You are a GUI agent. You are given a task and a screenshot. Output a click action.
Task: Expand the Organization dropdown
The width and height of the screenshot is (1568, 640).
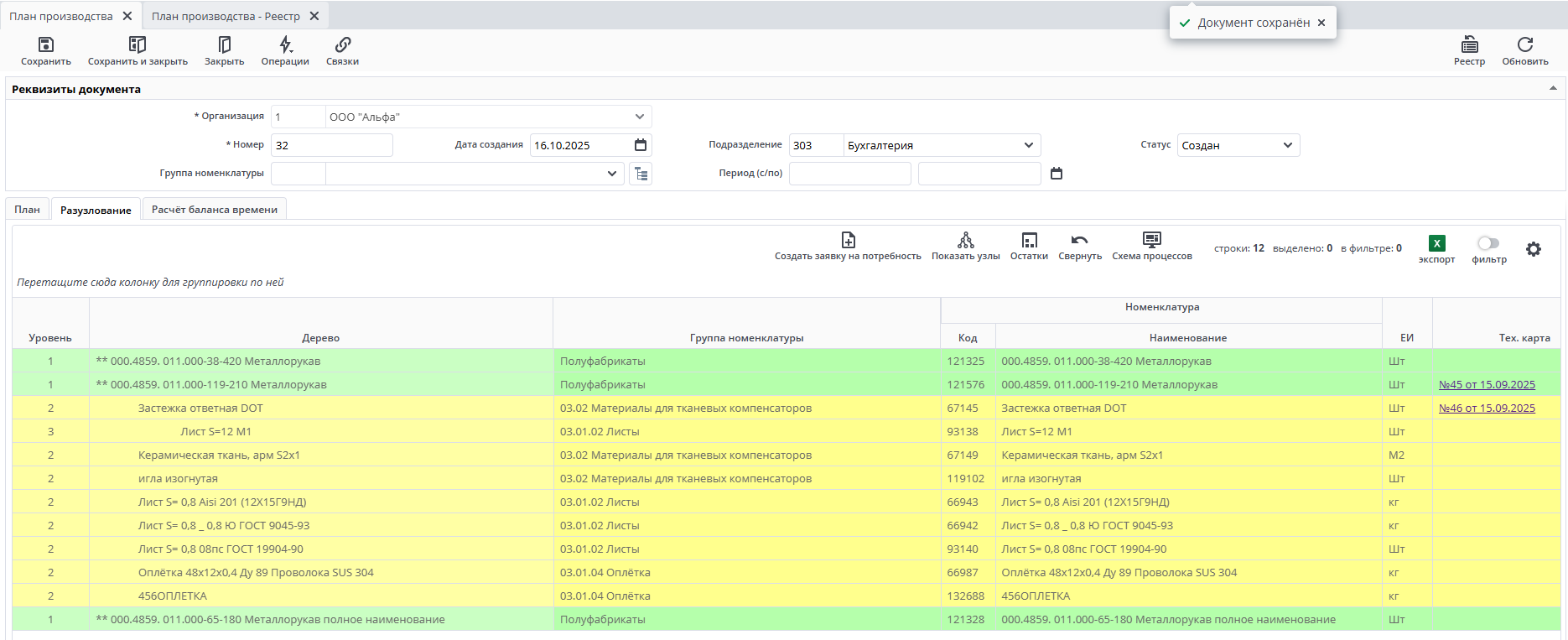click(639, 117)
